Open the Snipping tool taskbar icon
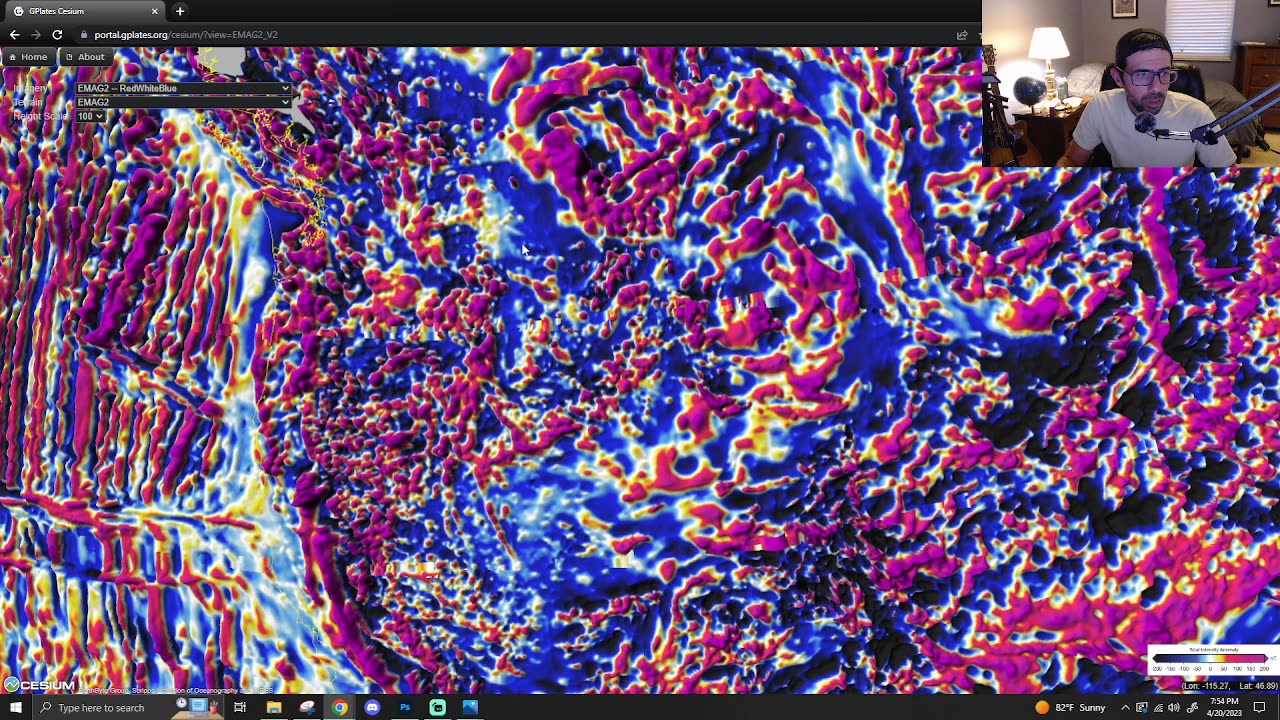The height and width of the screenshot is (720, 1280). tap(307, 708)
